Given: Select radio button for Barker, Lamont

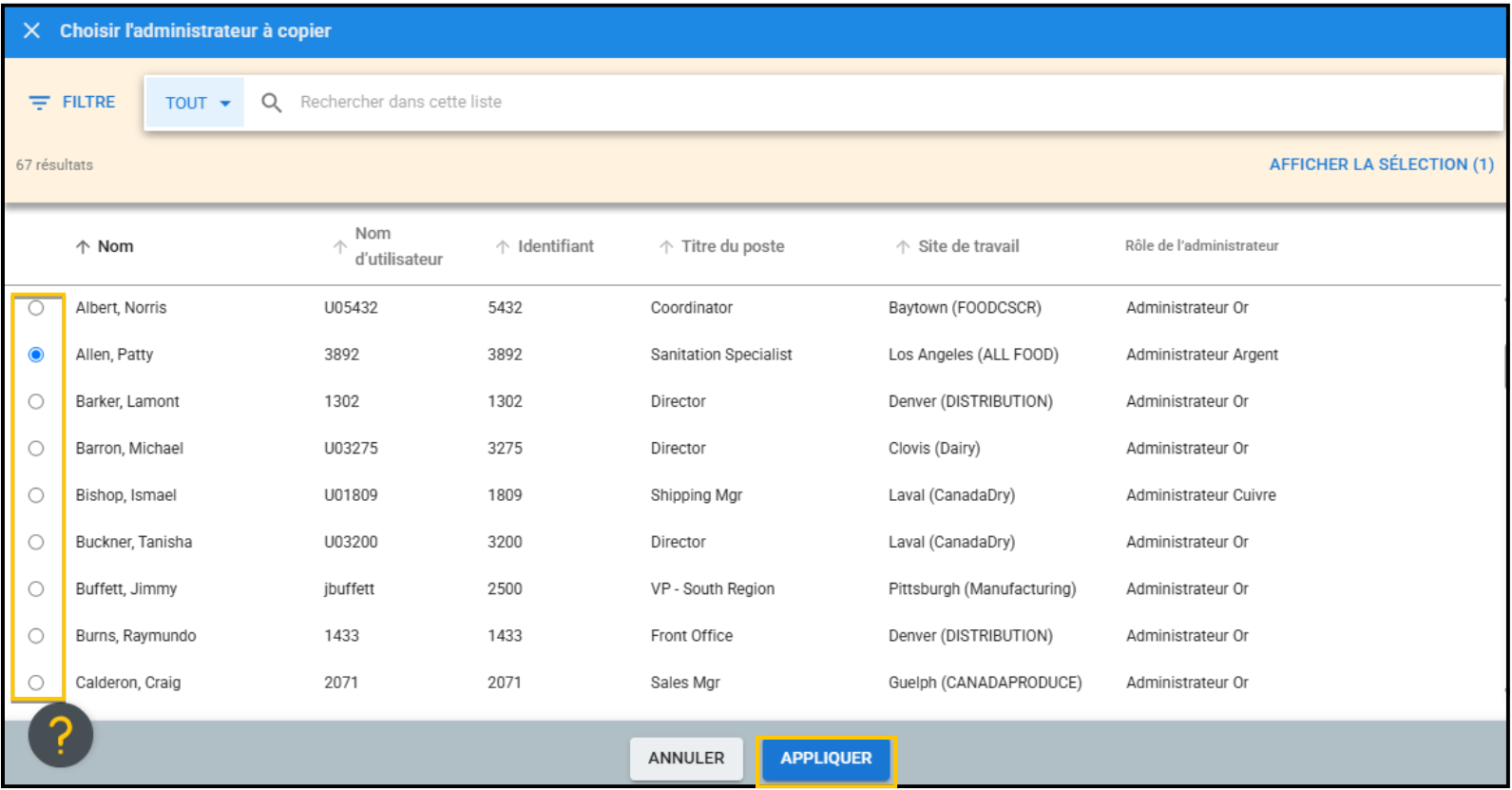Looking at the screenshot, I should 36,401.
